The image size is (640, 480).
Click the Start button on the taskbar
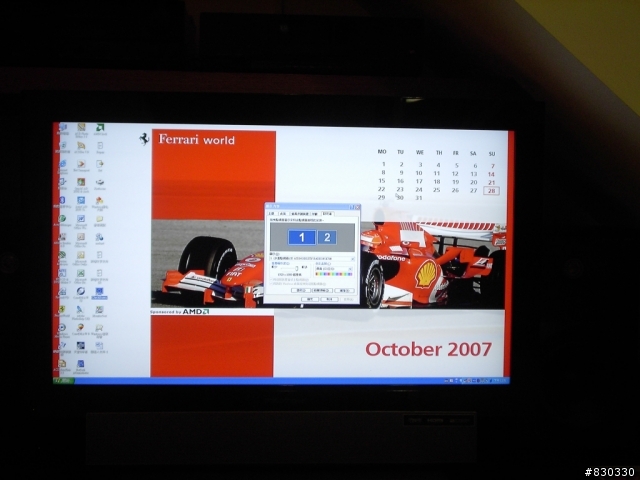point(63,381)
